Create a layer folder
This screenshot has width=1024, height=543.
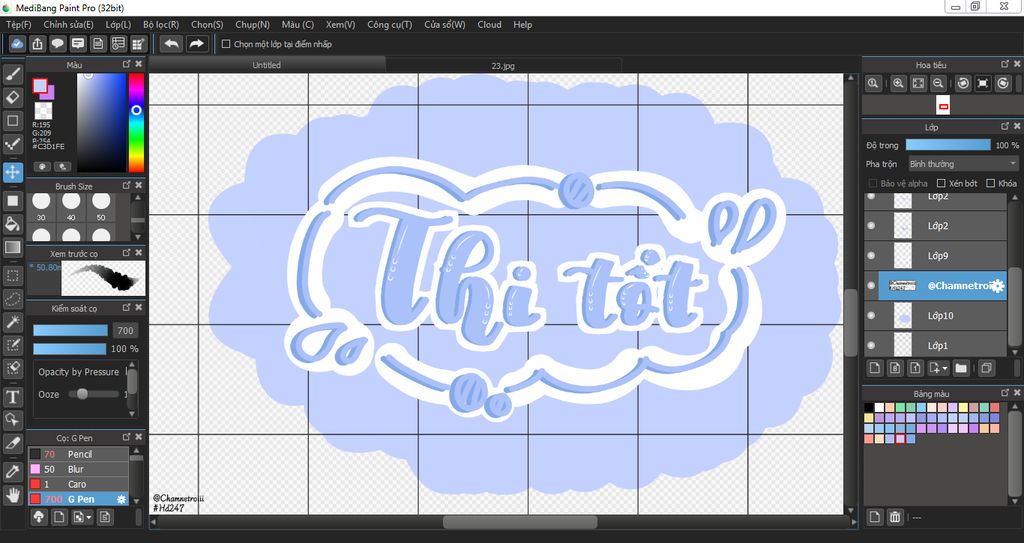961,368
